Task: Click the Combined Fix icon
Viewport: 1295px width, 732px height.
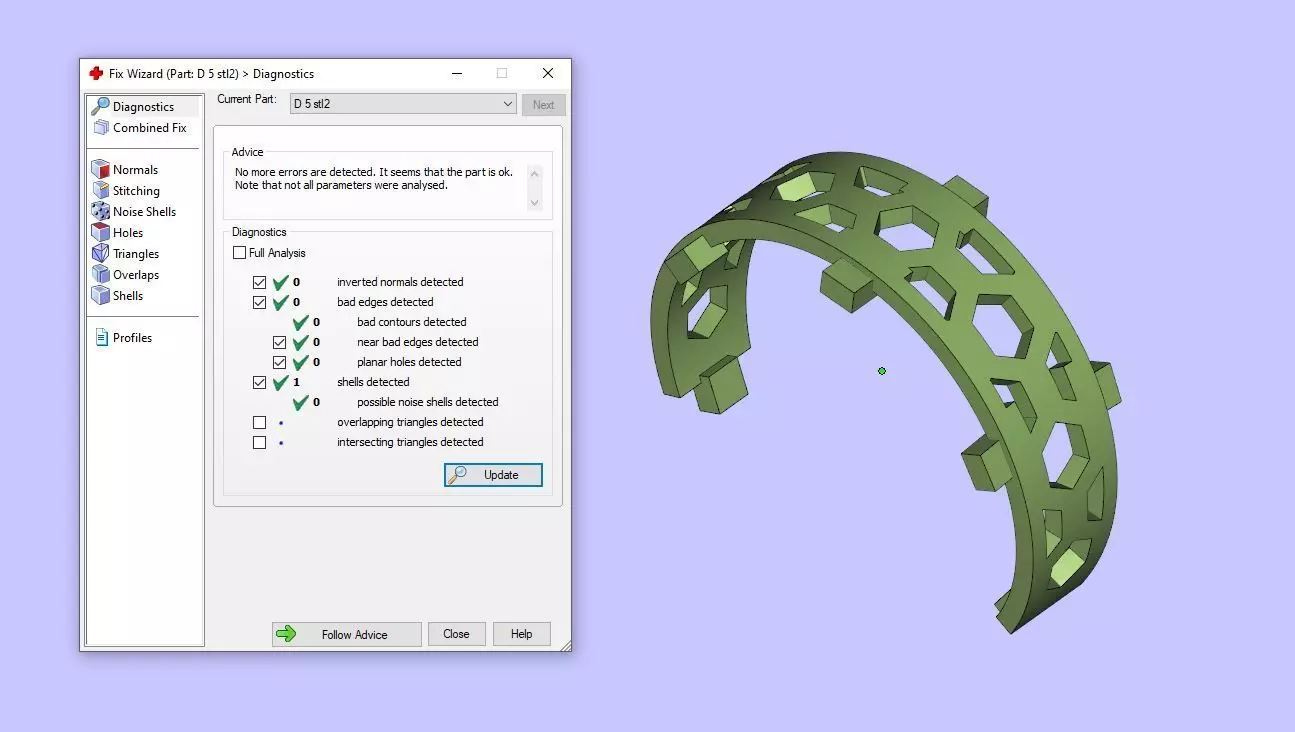Action: tap(100, 128)
